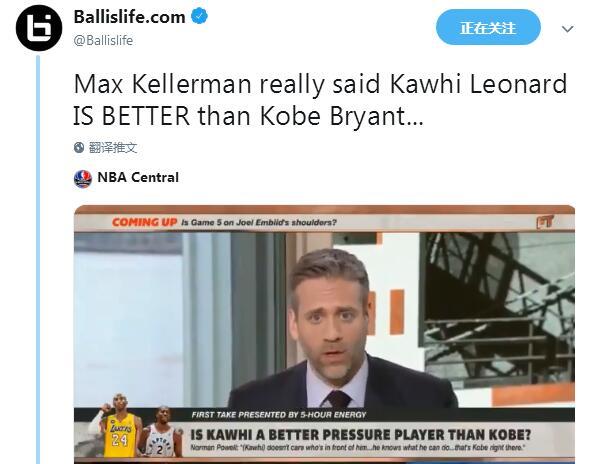591x464 pixels.
Task: Play the Max Kellerman video thumbnail
Action: coord(324,334)
